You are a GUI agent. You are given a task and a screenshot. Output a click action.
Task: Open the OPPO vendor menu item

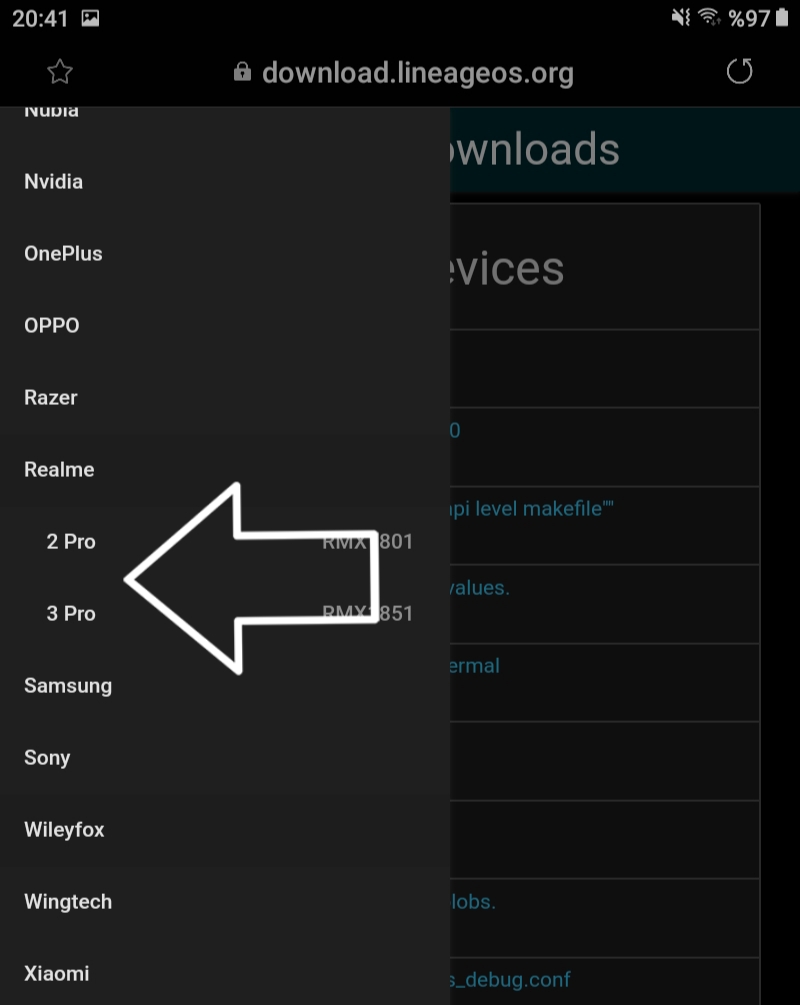224,325
